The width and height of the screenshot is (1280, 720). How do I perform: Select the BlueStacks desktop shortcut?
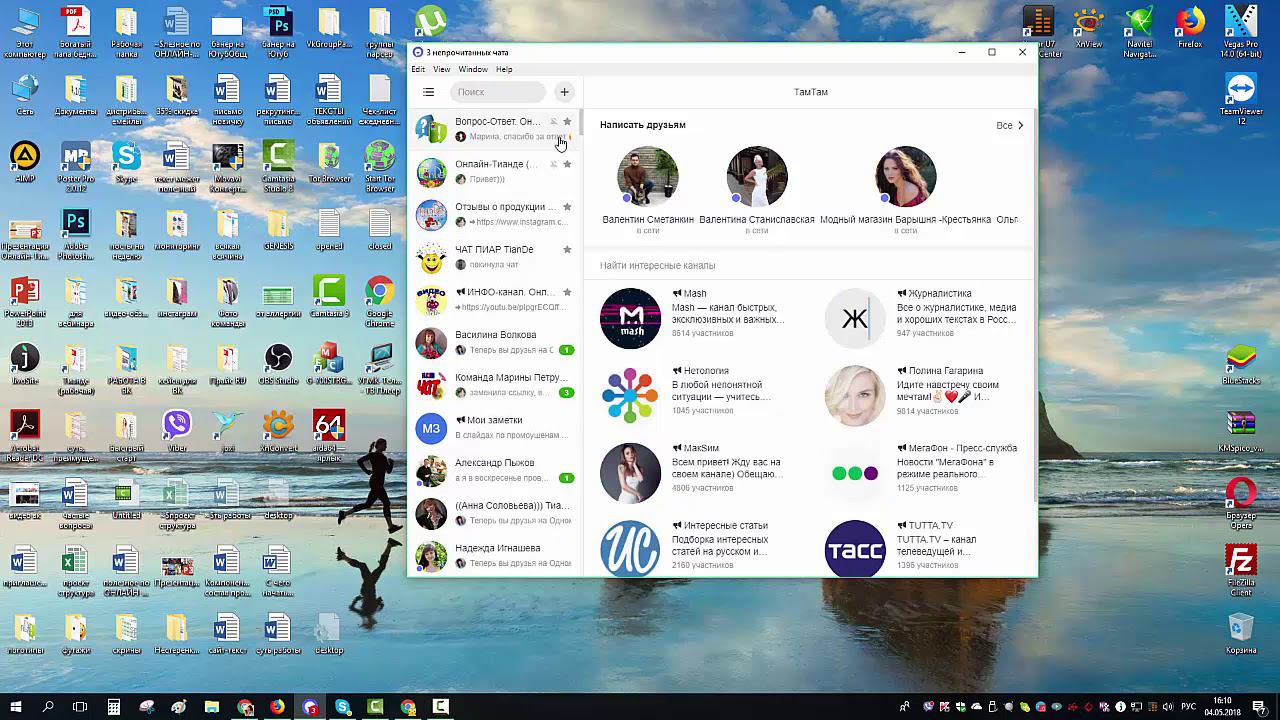pyautogui.click(x=1241, y=365)
